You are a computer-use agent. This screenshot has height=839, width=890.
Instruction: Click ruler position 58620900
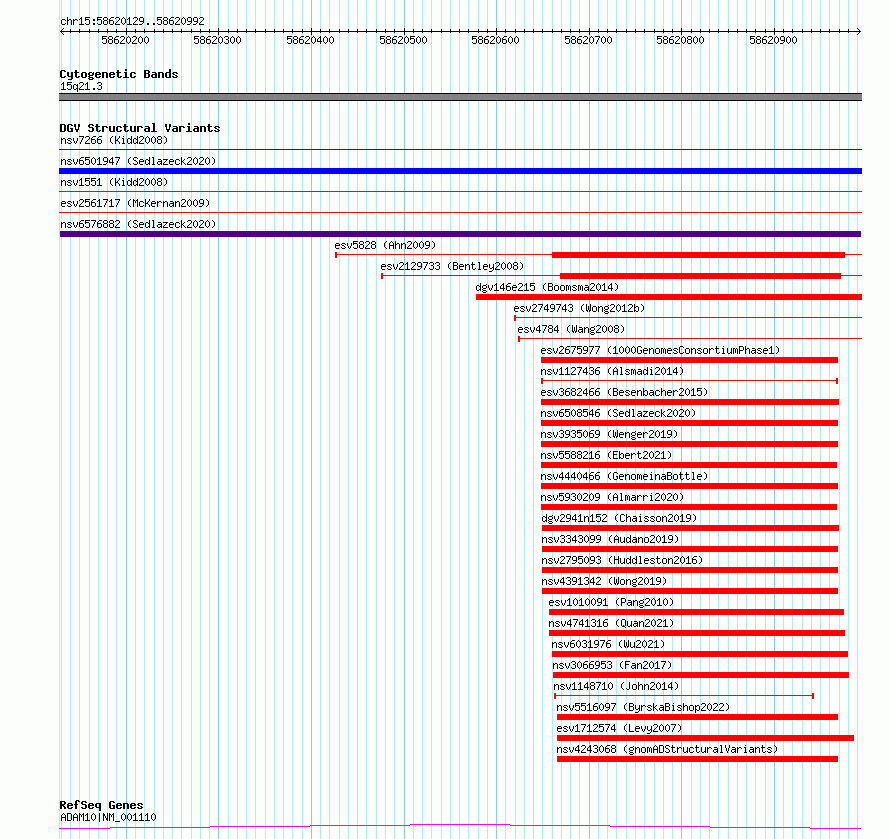point(774,40)
